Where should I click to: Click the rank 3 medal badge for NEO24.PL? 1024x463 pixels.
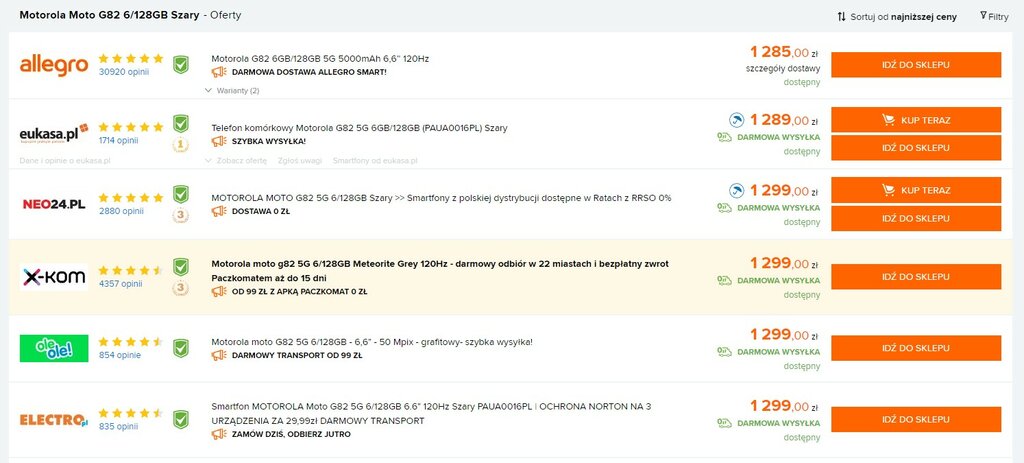181,215
